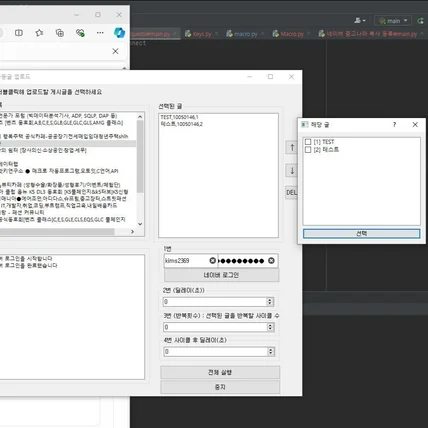Click the browser favorites star icon
This screenshot has width=428, height=428.
point(39,33)
